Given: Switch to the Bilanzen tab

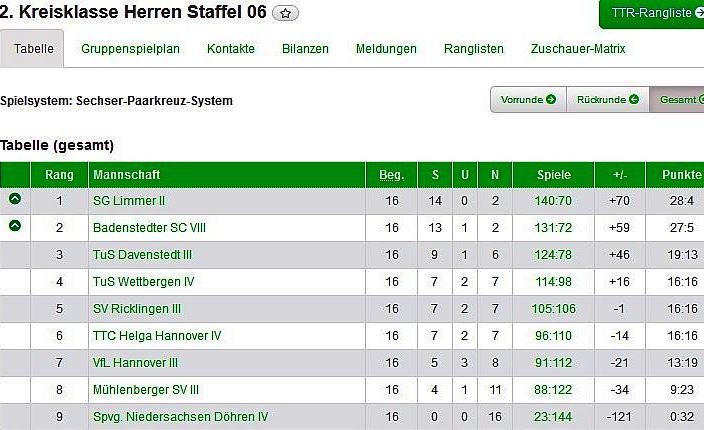Looking at the screenshot, I should 305,49.
